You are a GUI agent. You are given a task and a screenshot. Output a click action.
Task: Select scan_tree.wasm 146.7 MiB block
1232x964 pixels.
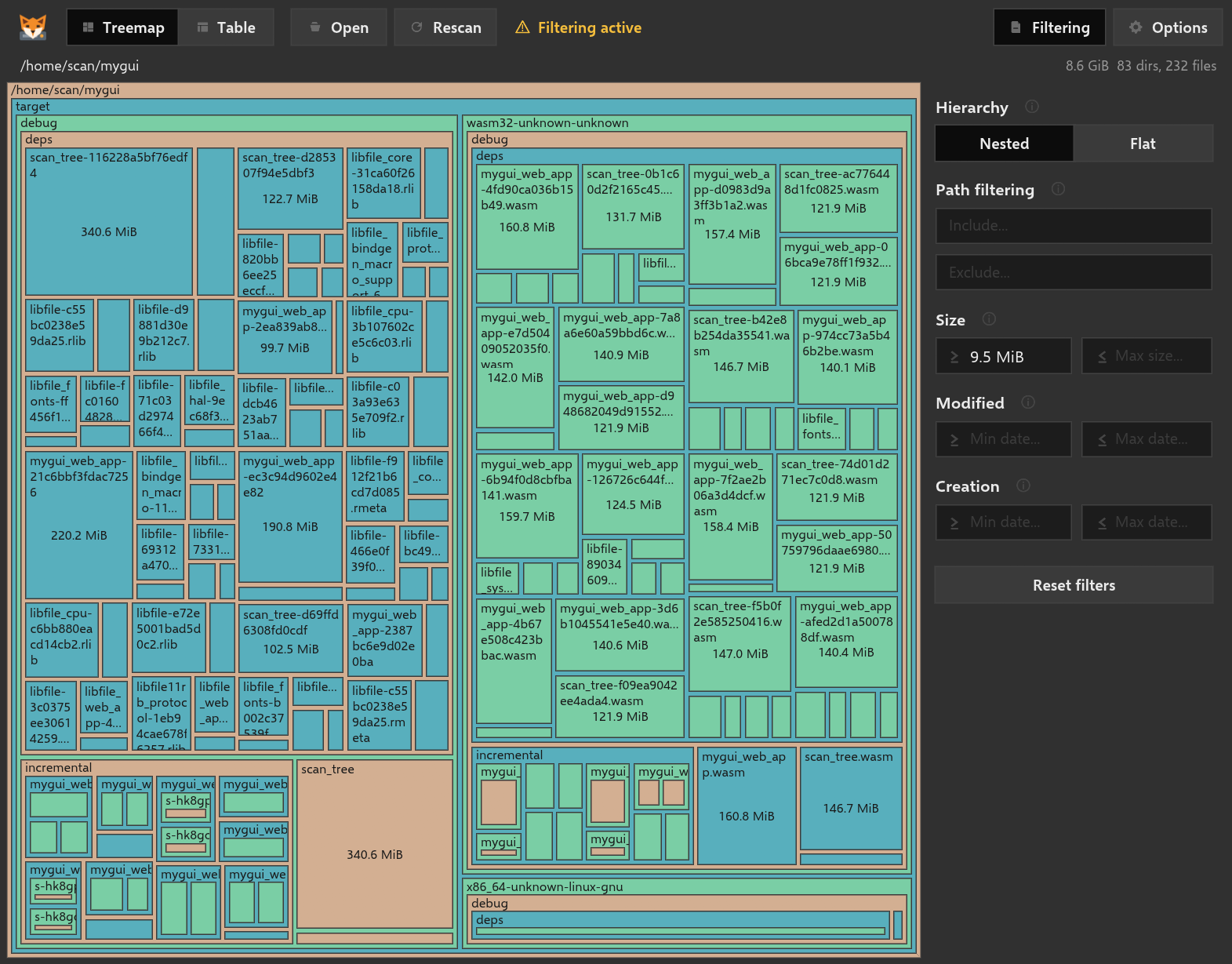(x=851, y=799)
